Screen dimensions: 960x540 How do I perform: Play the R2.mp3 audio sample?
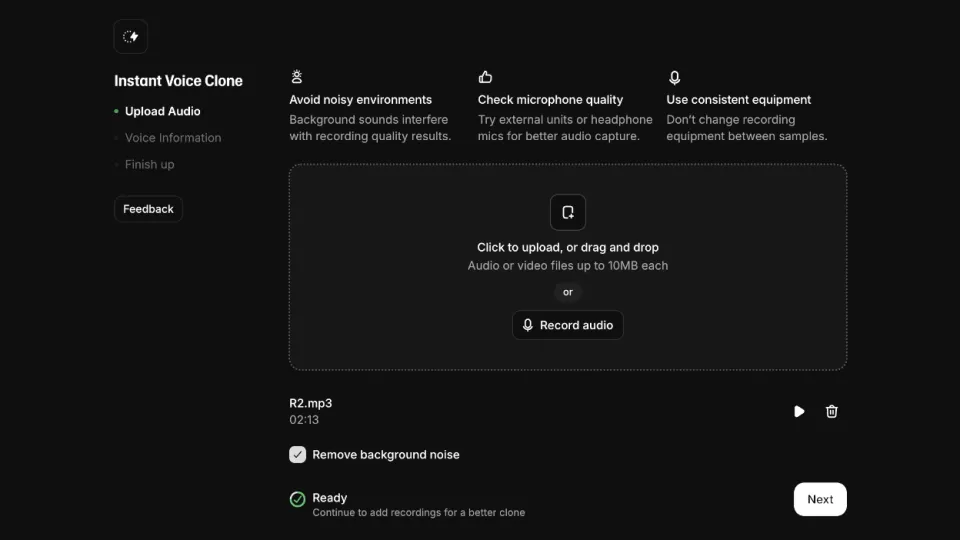799,411
